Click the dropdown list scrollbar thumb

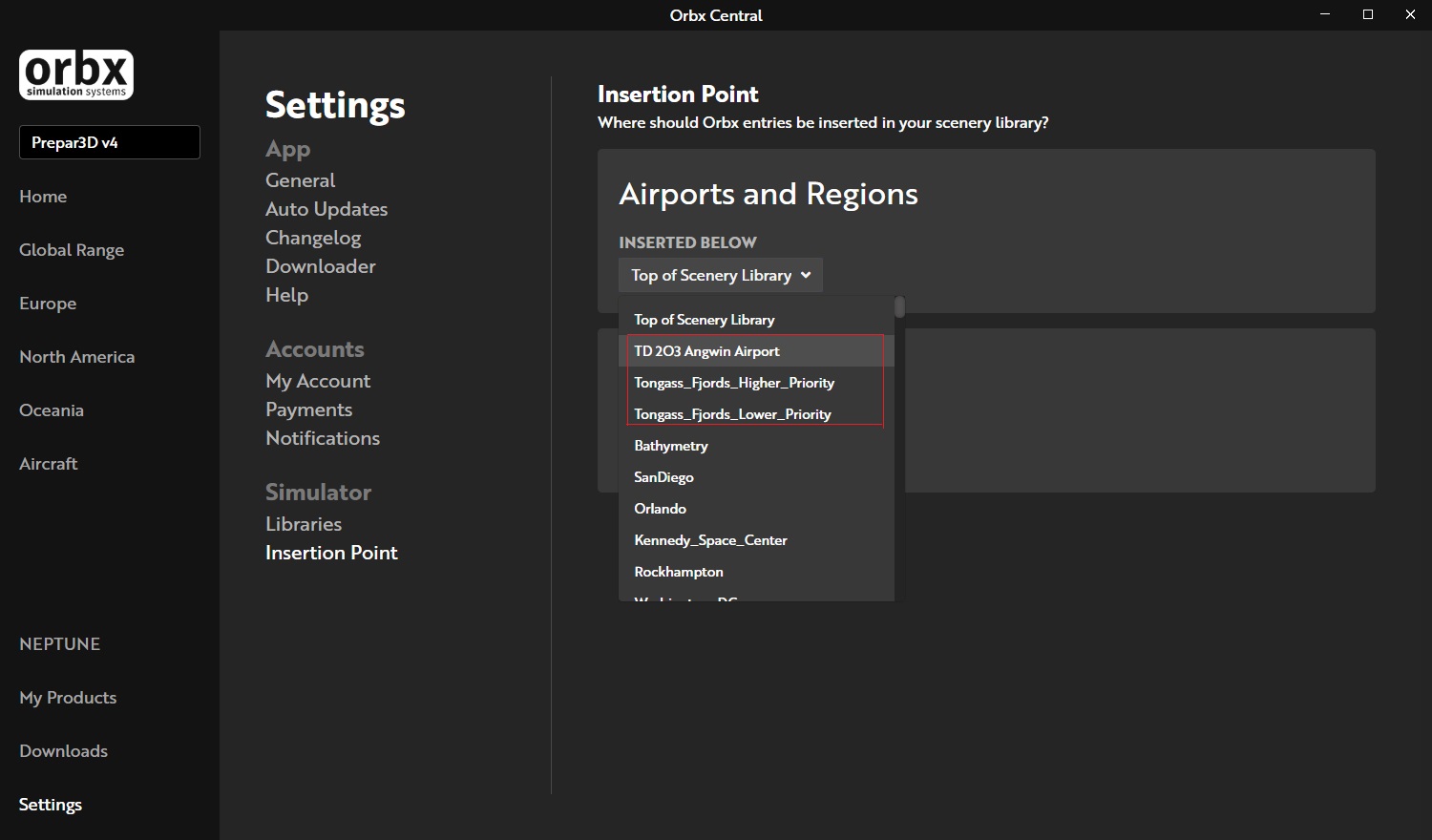(x=899, y=306)
